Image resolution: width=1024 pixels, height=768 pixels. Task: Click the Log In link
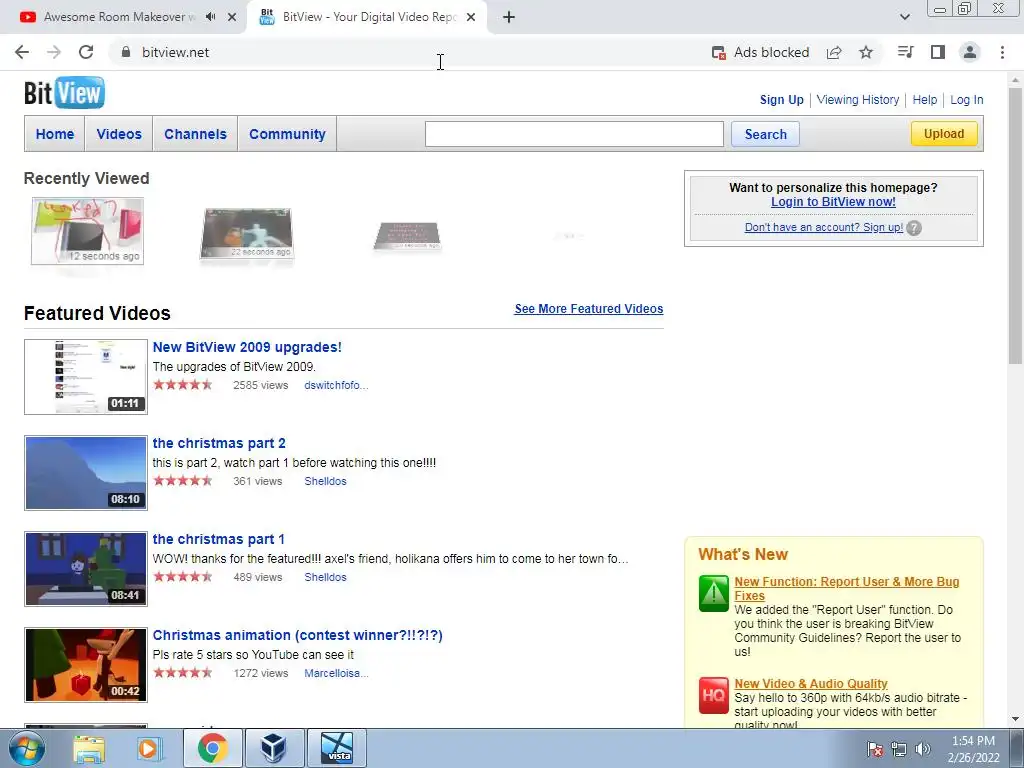pyautogui.click(x=967, y=100)
